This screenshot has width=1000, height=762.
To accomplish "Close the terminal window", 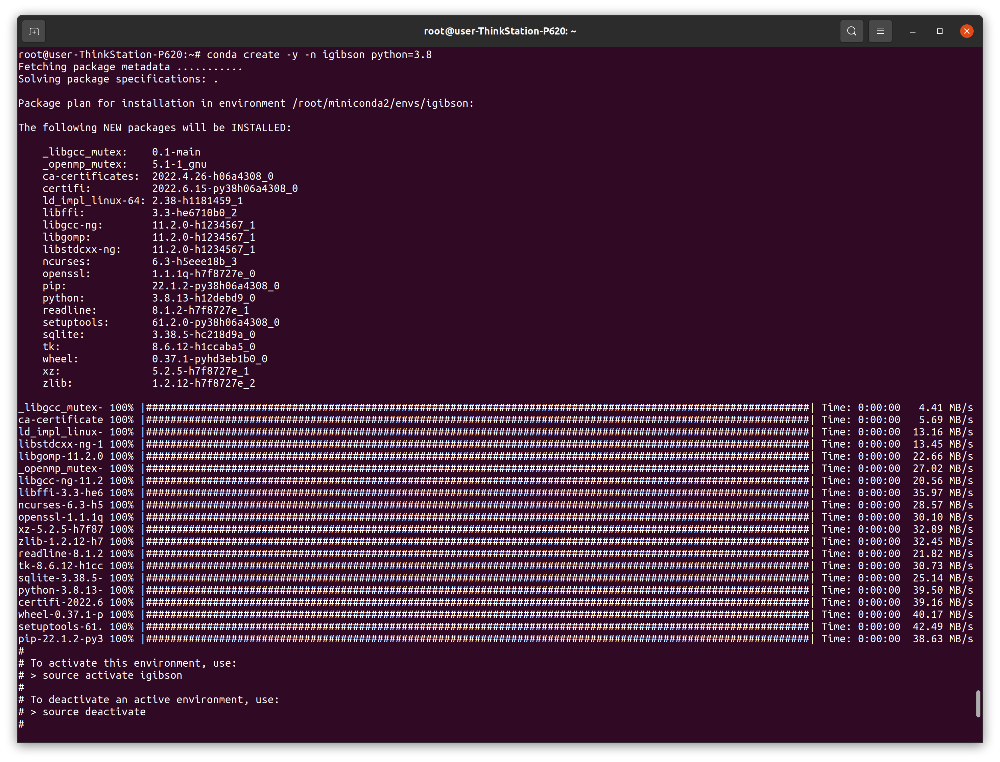I will 967,31.
